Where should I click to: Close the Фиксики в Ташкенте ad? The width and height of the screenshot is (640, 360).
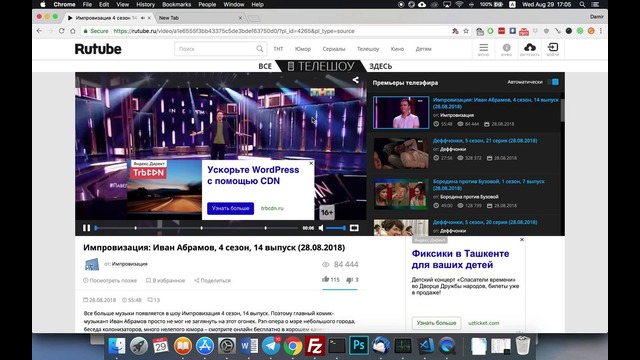point(522,240)
